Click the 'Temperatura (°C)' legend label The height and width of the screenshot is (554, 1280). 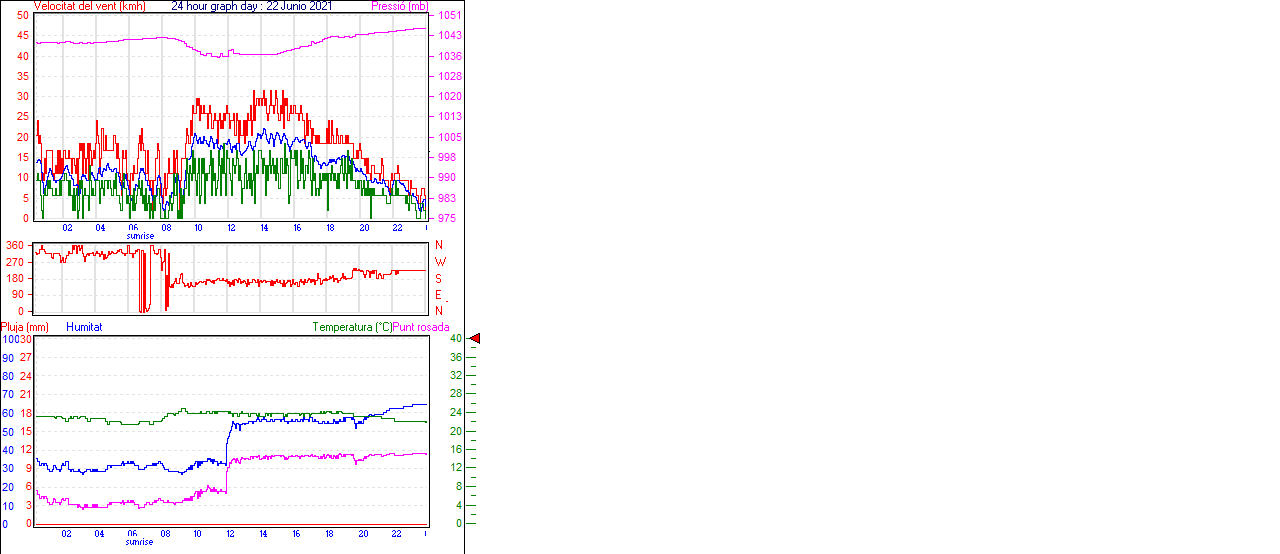(352, 327)
